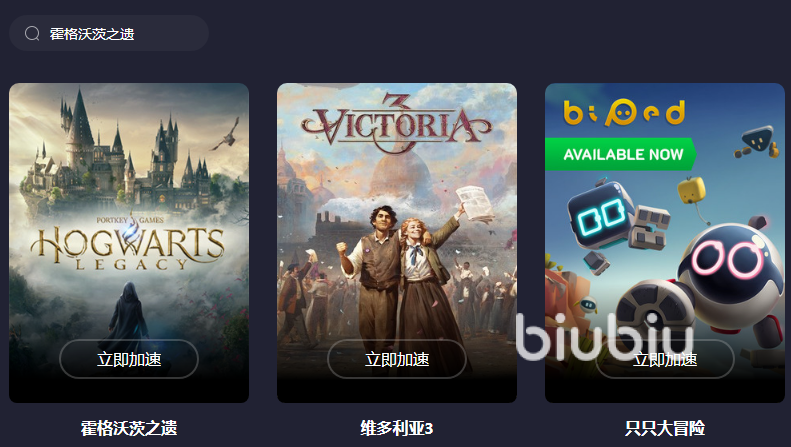Click the biubiu watermark logo
791x447 pixels.
[604, 336]
